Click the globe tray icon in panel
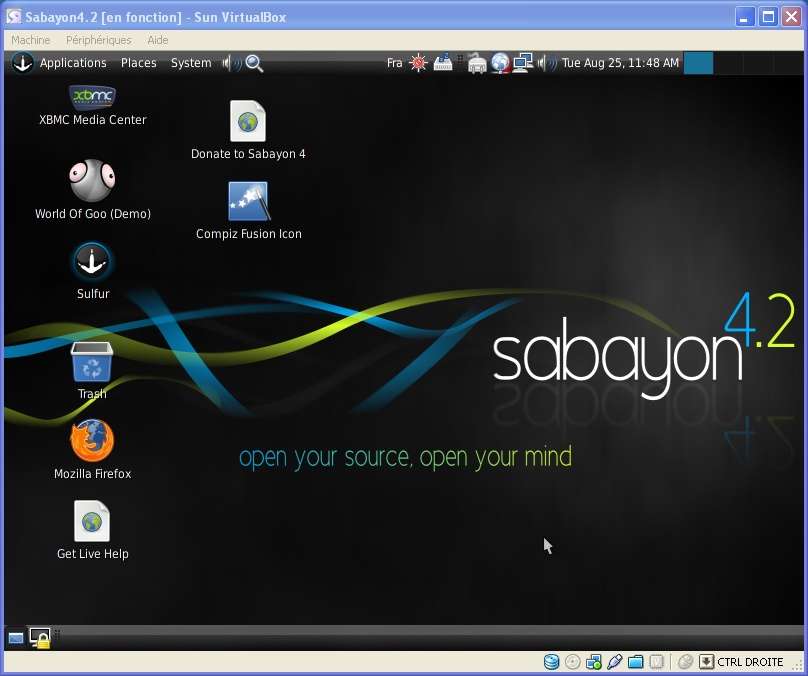 [x=500, y=63]
